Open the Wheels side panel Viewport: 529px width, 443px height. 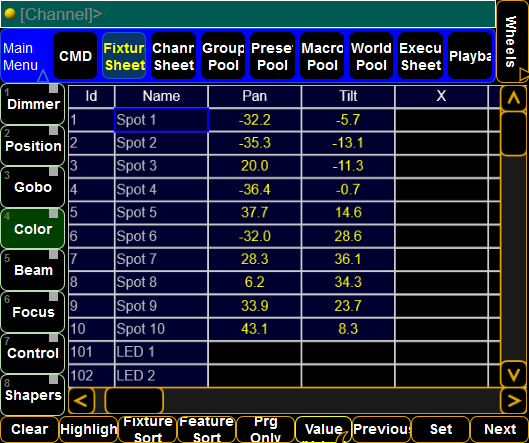[512, 41]
